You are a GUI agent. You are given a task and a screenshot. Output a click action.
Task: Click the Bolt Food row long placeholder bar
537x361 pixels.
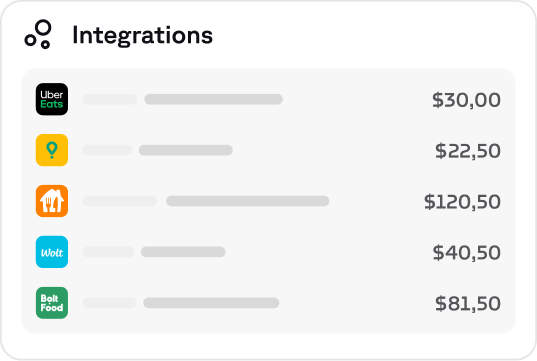[211, 303]
